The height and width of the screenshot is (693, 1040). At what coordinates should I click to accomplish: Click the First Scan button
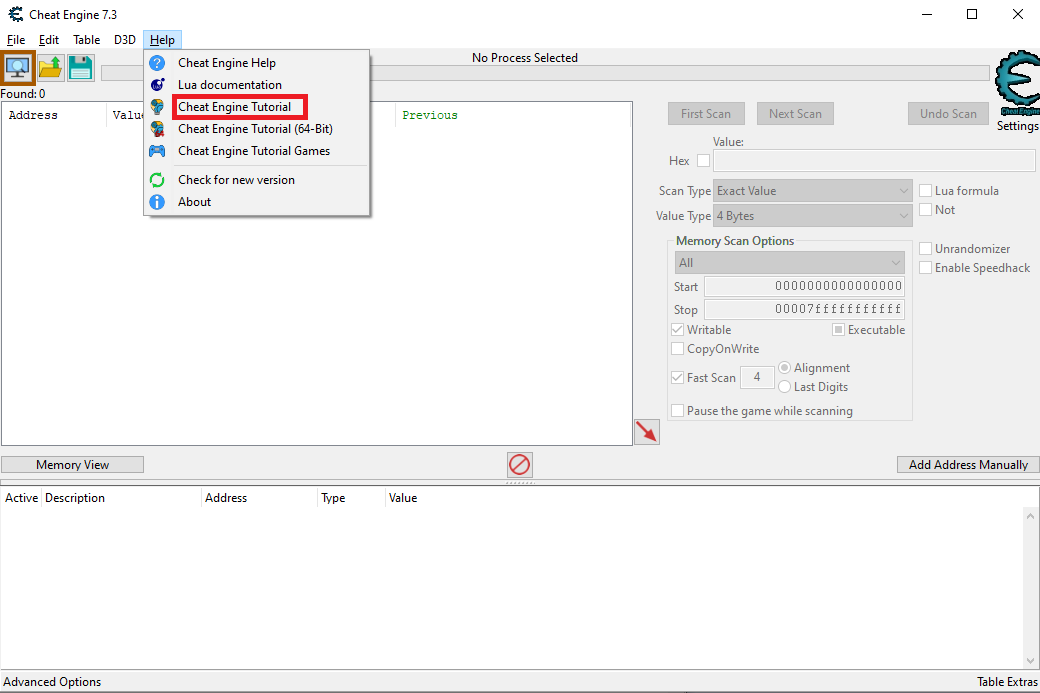(x=706, y=113)
